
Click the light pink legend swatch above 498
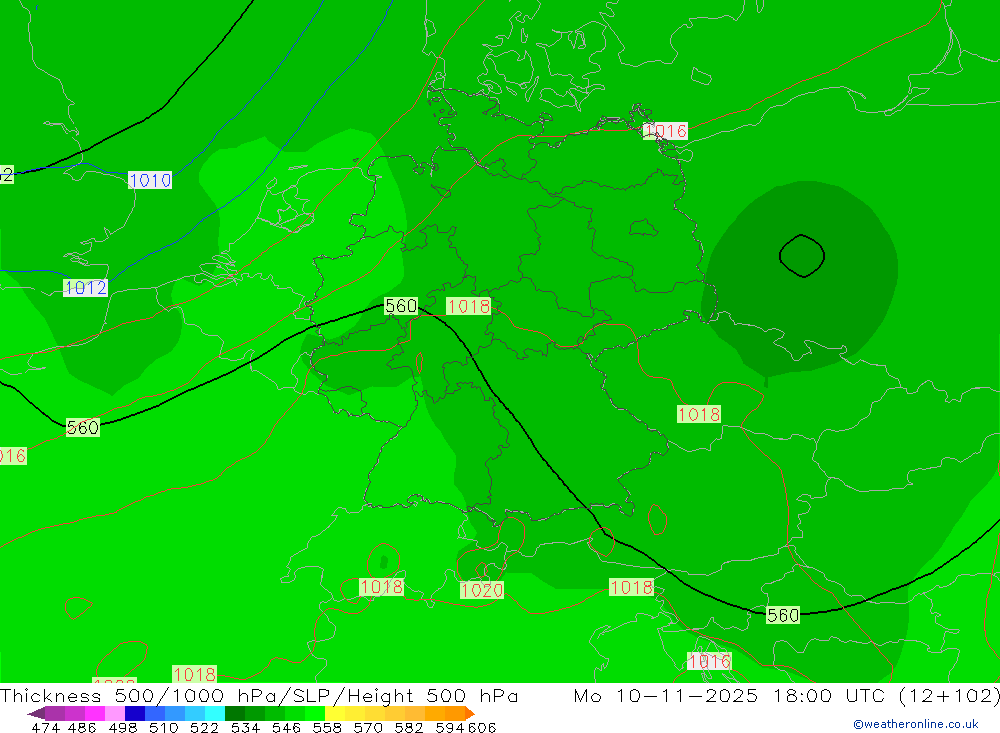[115, 713]
